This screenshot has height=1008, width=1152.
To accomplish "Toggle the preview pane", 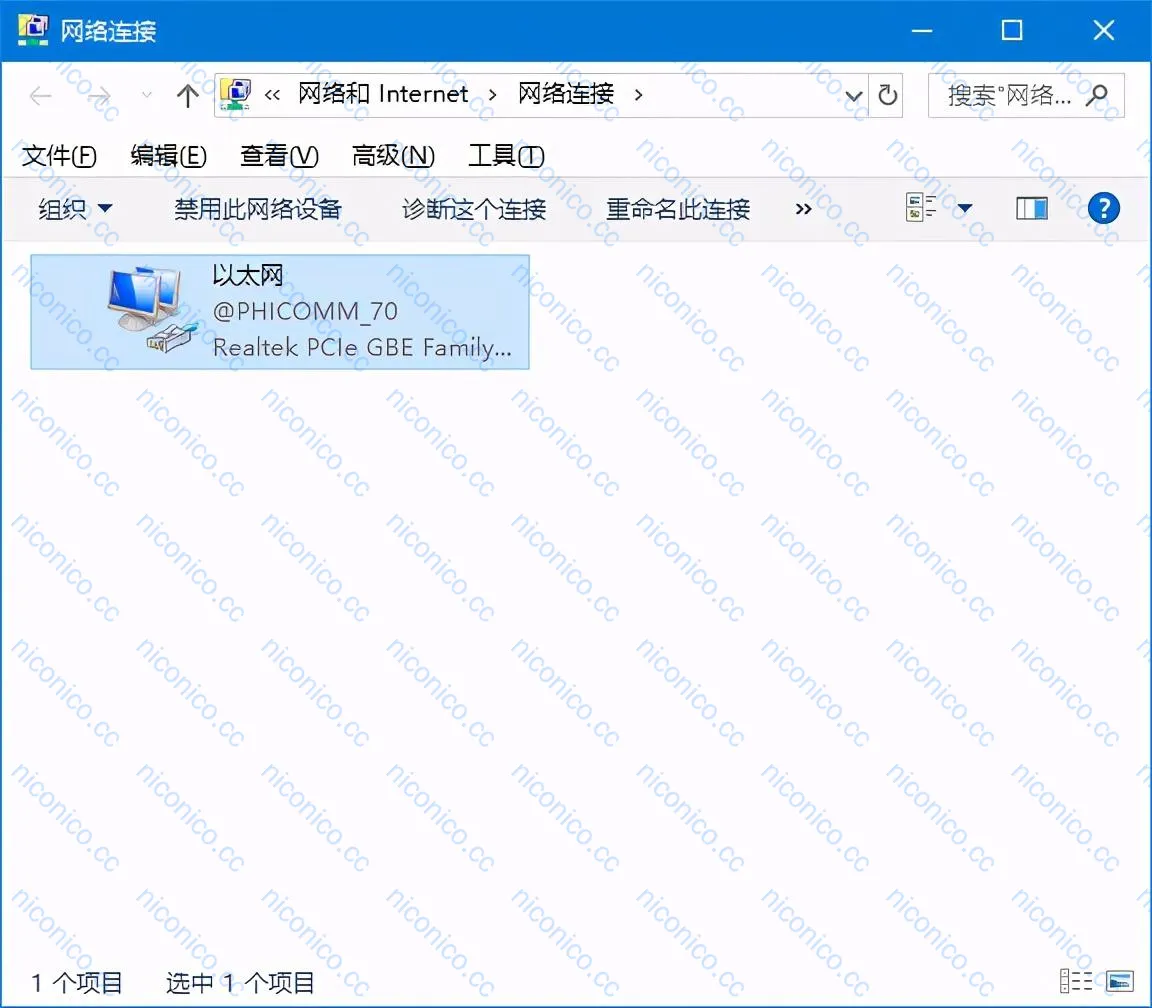I will (1032, 209).
